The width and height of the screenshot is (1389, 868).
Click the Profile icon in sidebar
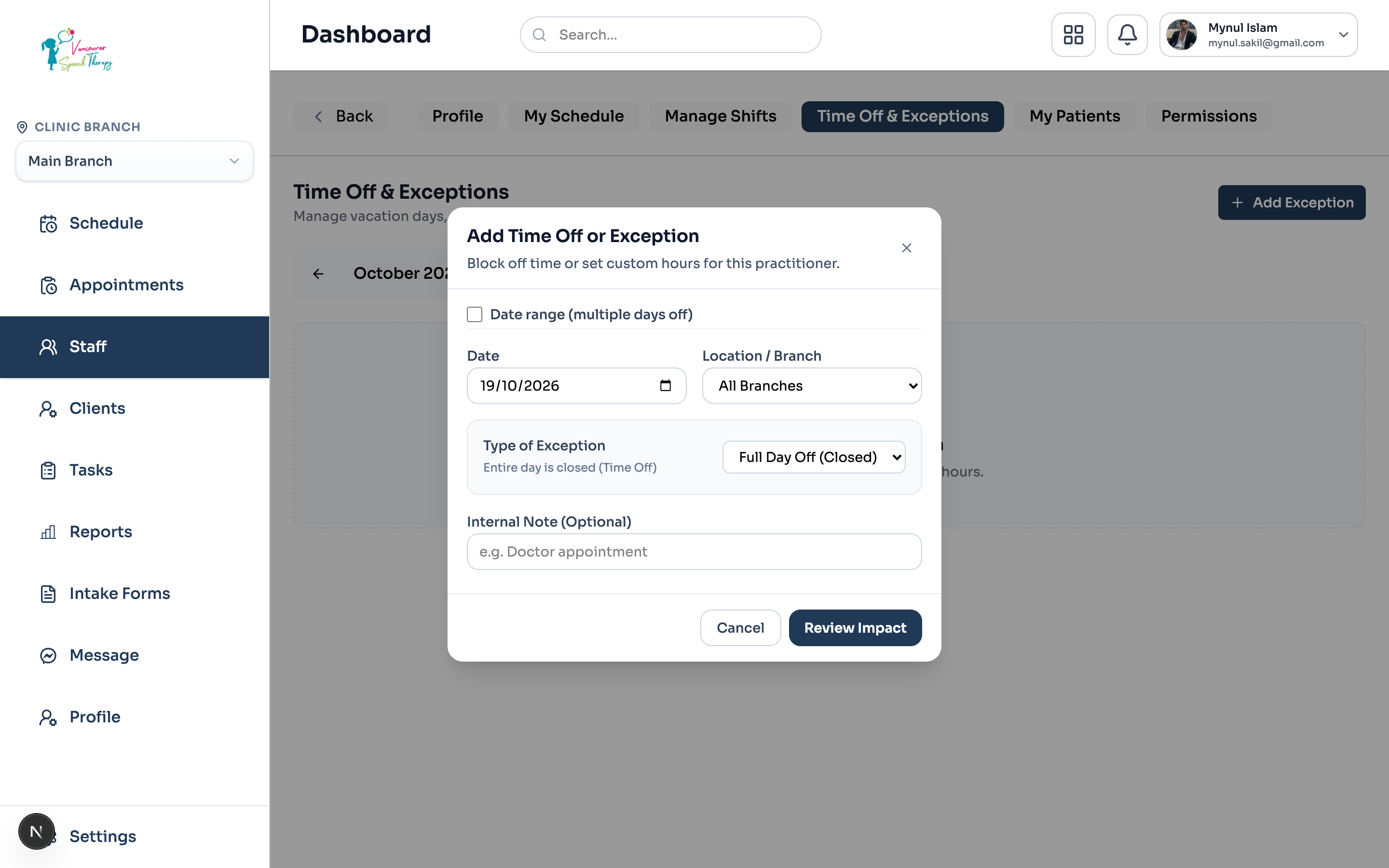pyautogui.click(x=48, y=717)
